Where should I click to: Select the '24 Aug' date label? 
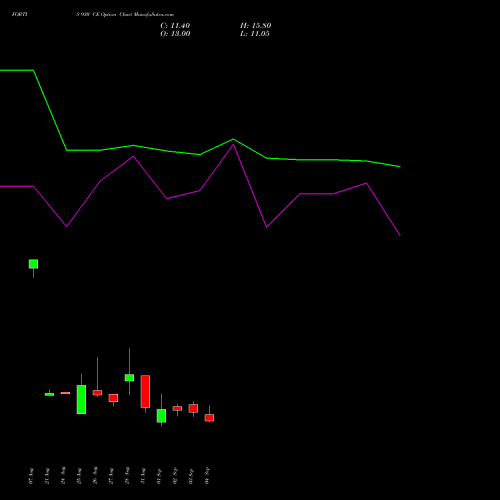(63, 476)
